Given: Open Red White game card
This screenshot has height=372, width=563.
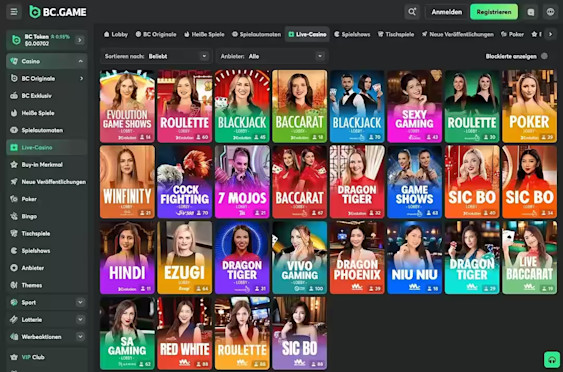Looking at the screenshot, I should pyautogui.click(x=185, y=333).
